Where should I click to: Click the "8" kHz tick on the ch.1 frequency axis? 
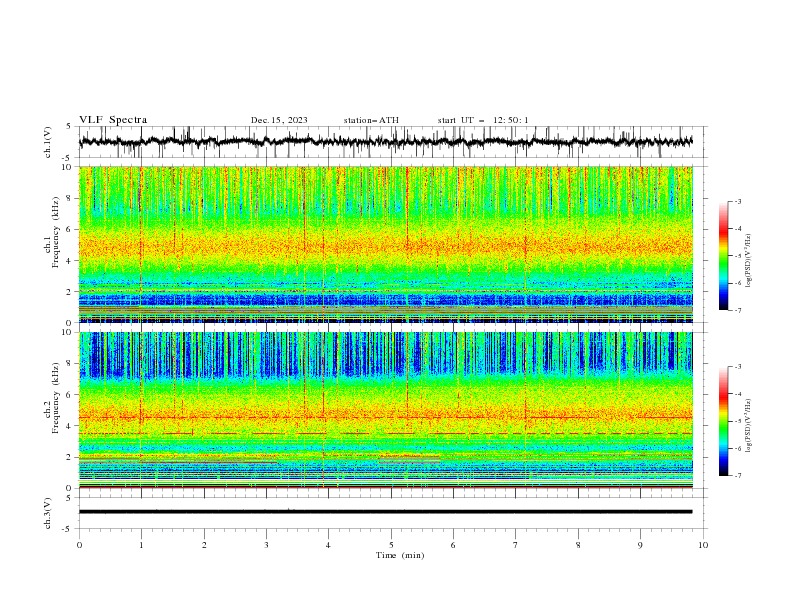(x=69, y=198)
